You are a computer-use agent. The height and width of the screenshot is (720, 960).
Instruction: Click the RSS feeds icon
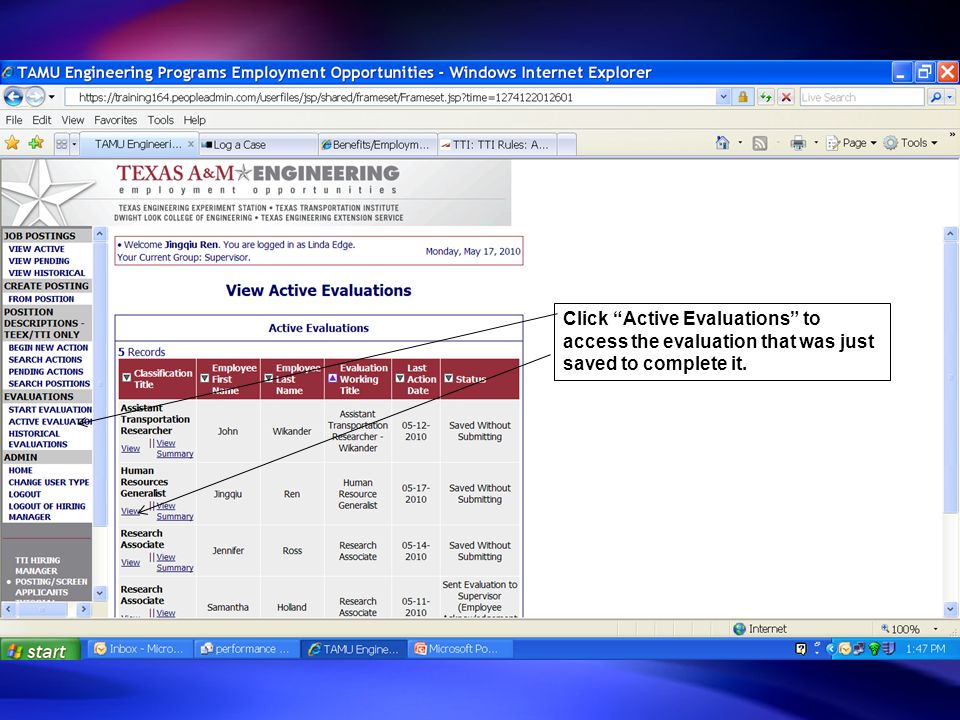click(x=760, y=143)
